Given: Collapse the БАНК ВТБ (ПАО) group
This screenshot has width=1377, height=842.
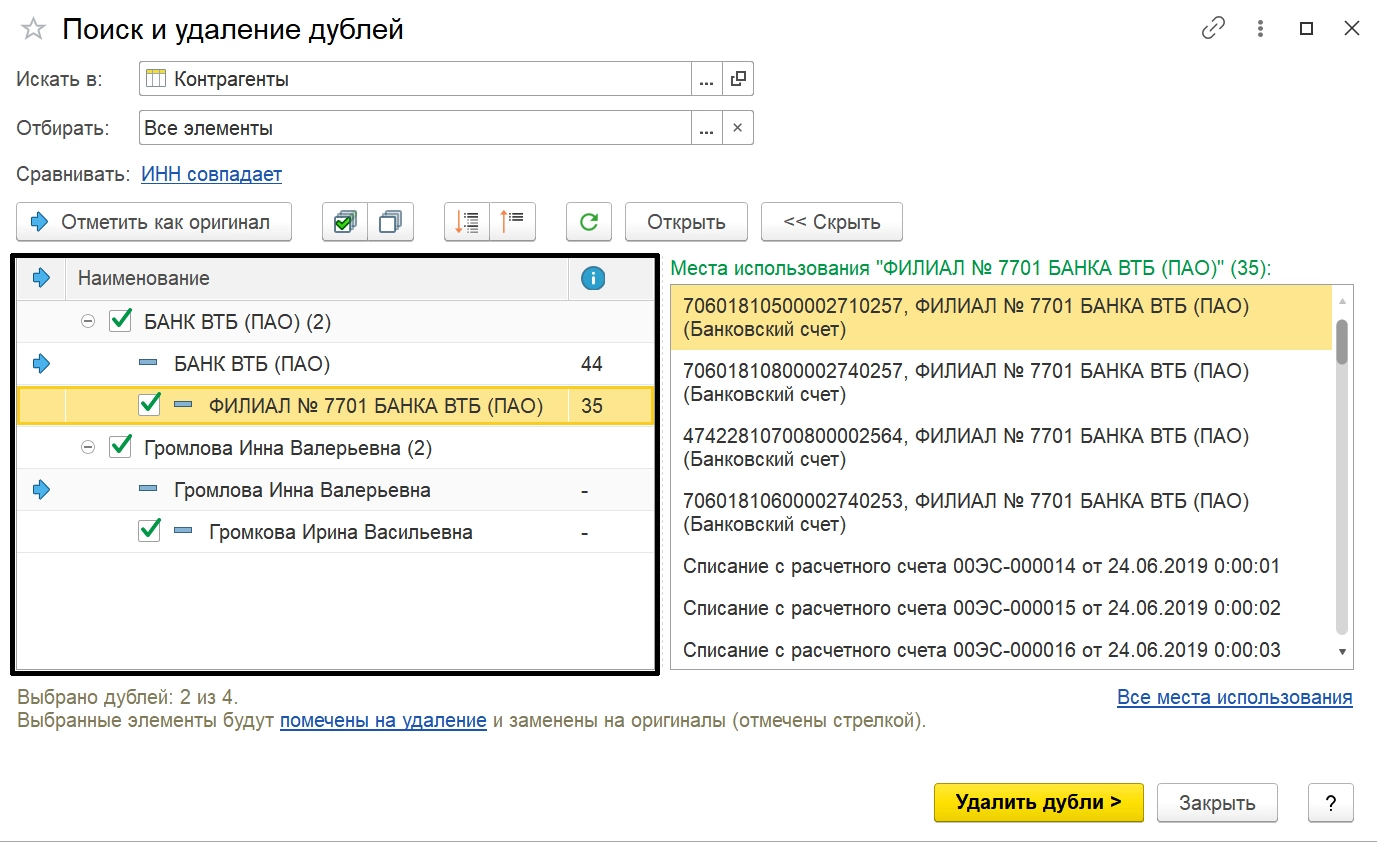Looking at the screenshot, I should coord(88,322).
